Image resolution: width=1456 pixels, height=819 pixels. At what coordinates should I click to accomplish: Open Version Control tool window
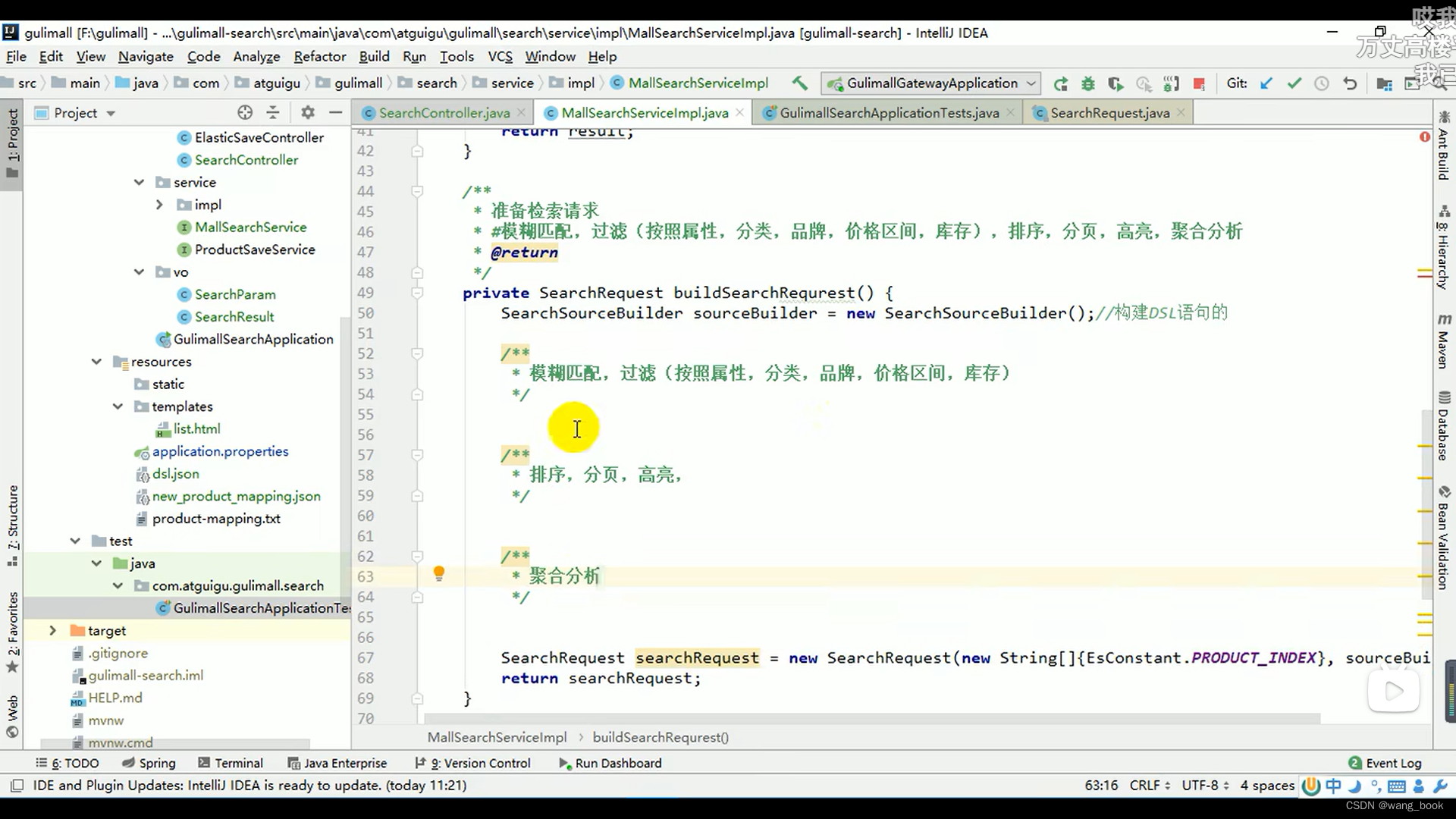472,763
